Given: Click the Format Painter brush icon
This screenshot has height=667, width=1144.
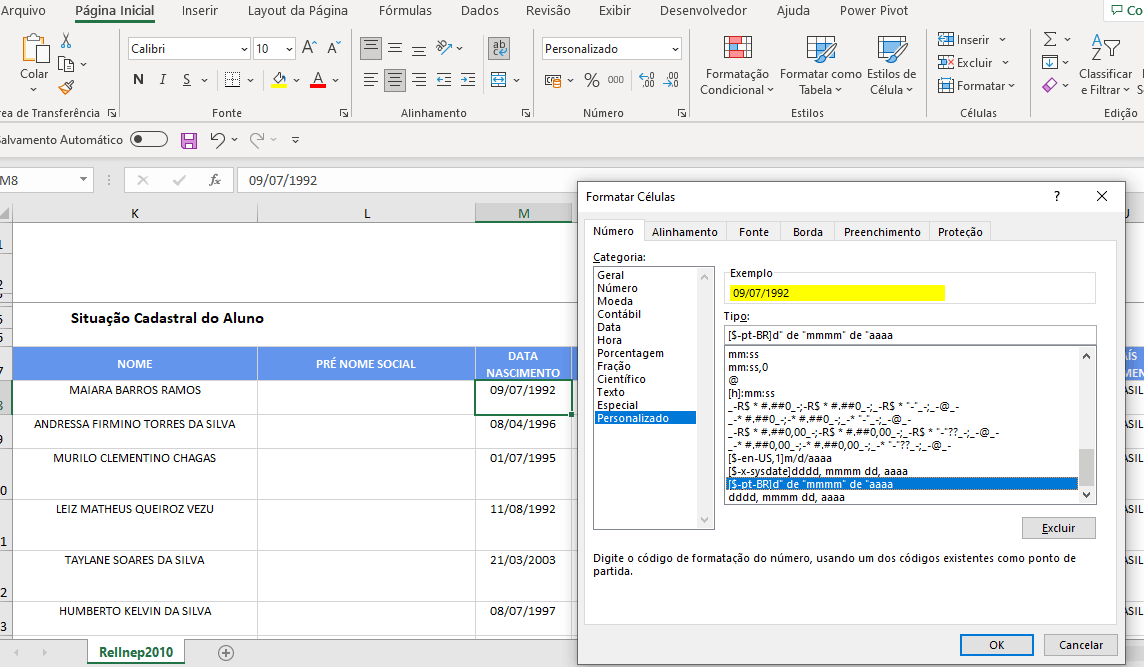Looking at the screenshot, I should point(66,88).
